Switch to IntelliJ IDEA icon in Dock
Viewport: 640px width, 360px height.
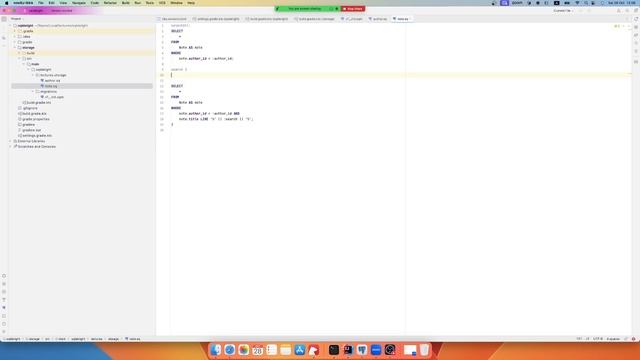pyautogui.click(x=348, y=350)
